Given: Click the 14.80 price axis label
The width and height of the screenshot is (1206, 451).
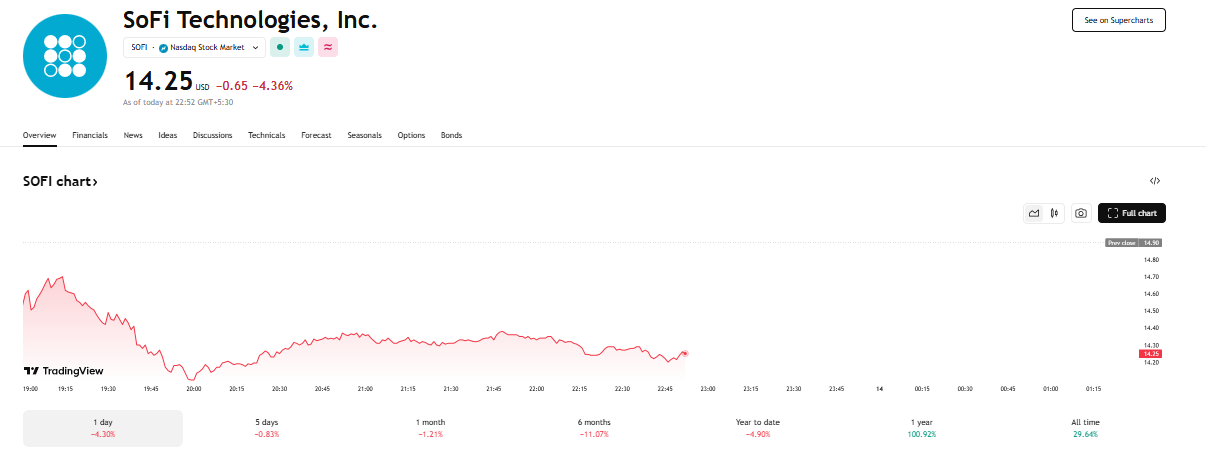Looking at the screenshot, I should pos(1151,260).
